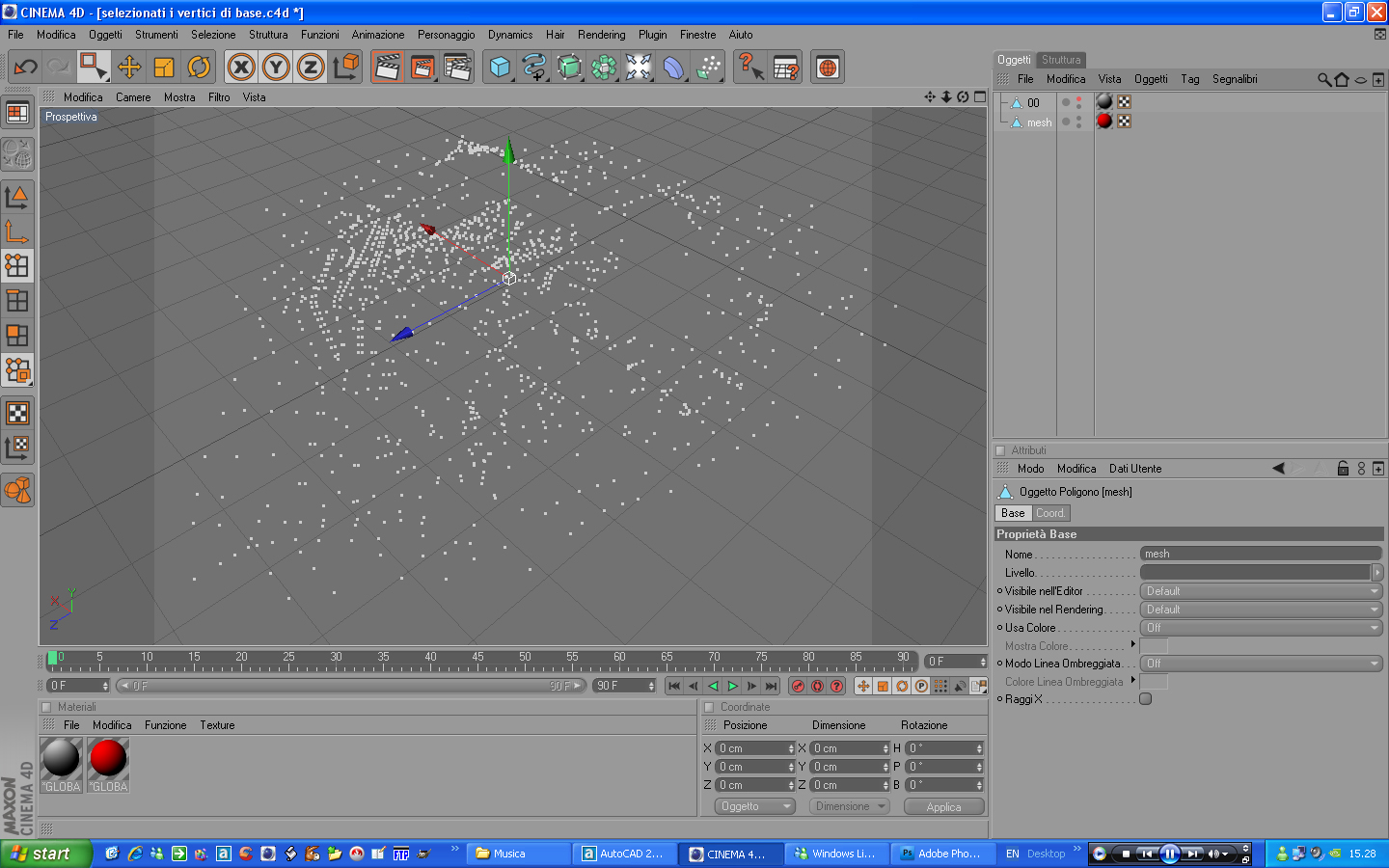Click the context help question-mark icon
Screen dimensions: 1389x868
point(749,68)
